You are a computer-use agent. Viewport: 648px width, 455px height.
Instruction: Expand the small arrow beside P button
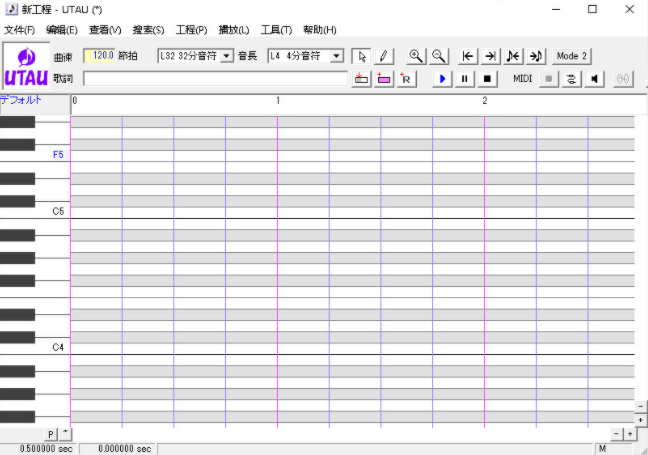pyautogui.click(x=65, y=433)
